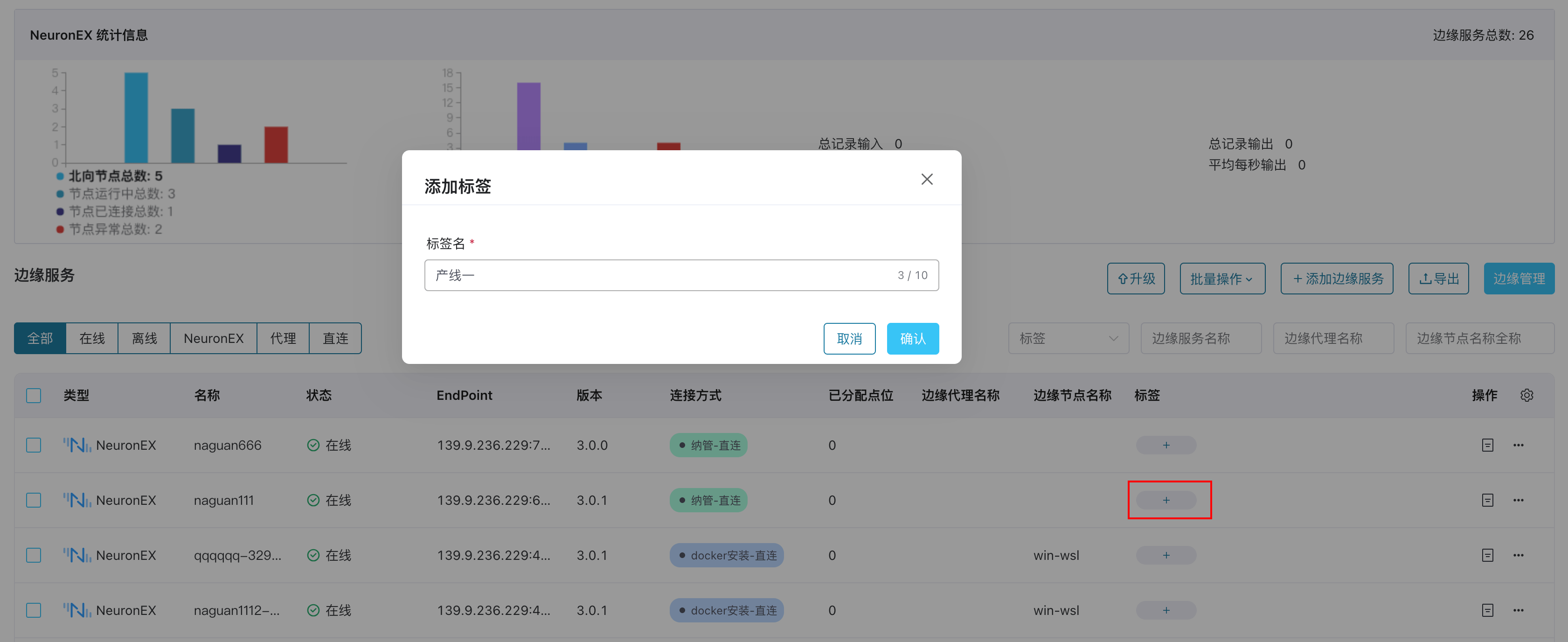Image resolution: width=1568 pixels, height=642 pixels.
Task: Click the table column settings gear icon
Action: tap(1526, 395)
